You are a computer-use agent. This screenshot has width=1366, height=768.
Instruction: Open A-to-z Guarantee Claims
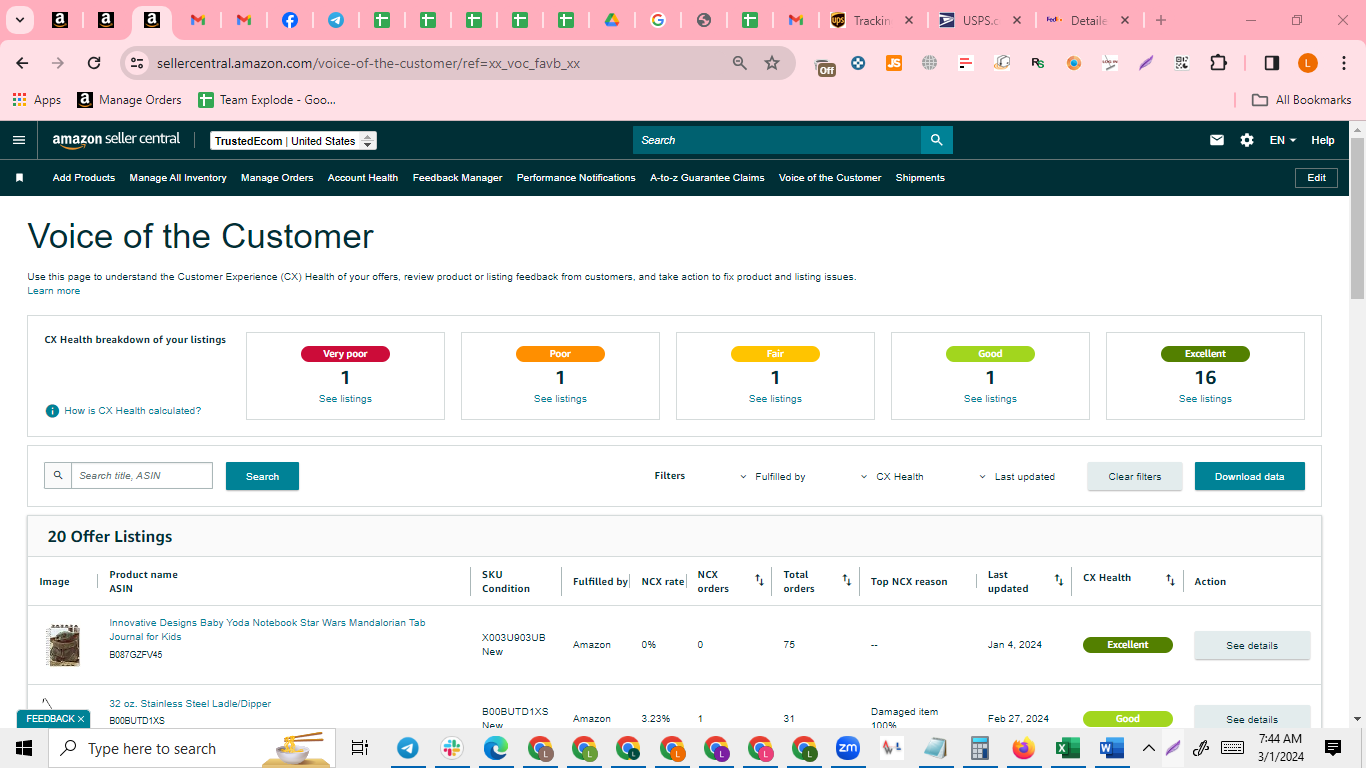tap(707, 178)
